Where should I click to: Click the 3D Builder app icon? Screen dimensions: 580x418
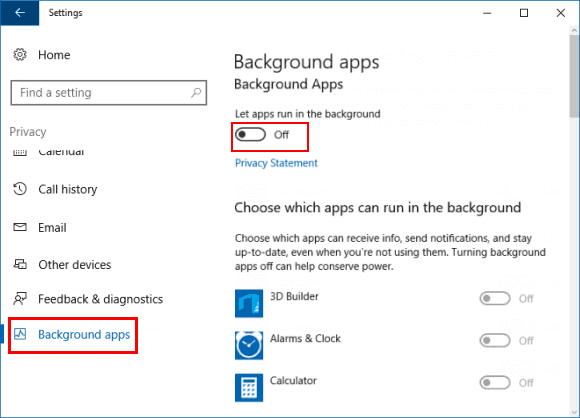click(249, 303)
